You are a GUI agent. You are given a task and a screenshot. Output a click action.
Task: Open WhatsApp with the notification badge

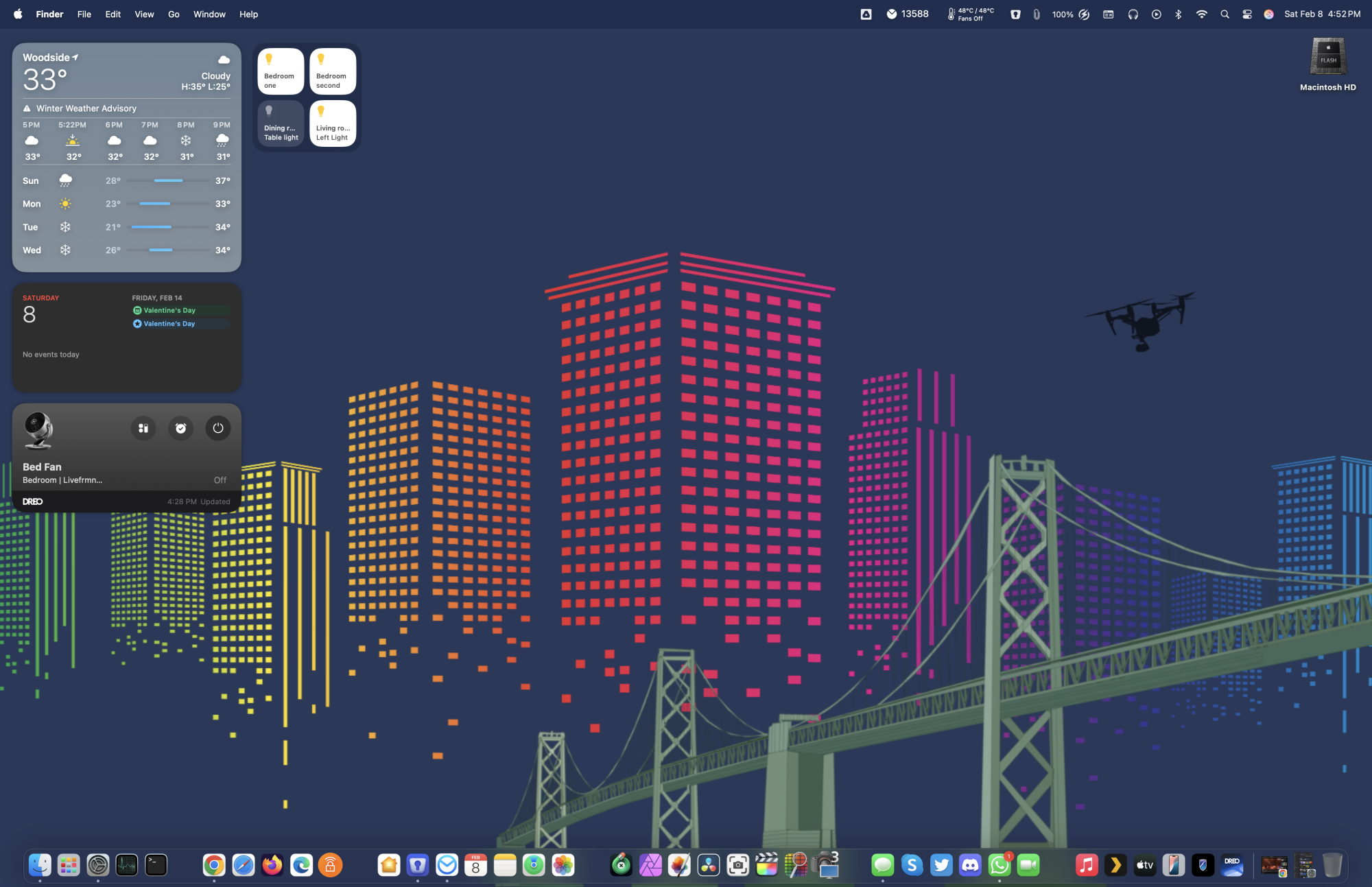click(999, 865)
